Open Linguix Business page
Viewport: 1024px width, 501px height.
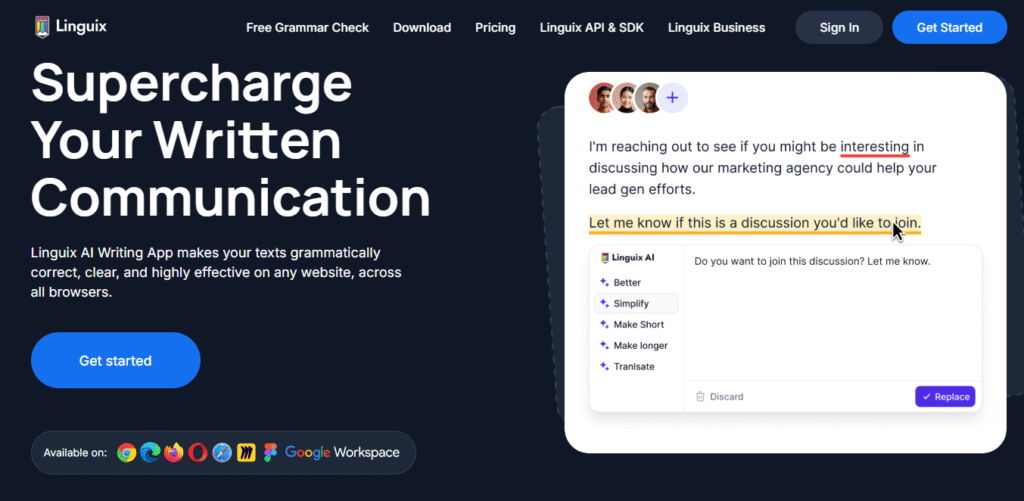click(x=716, y=27)
